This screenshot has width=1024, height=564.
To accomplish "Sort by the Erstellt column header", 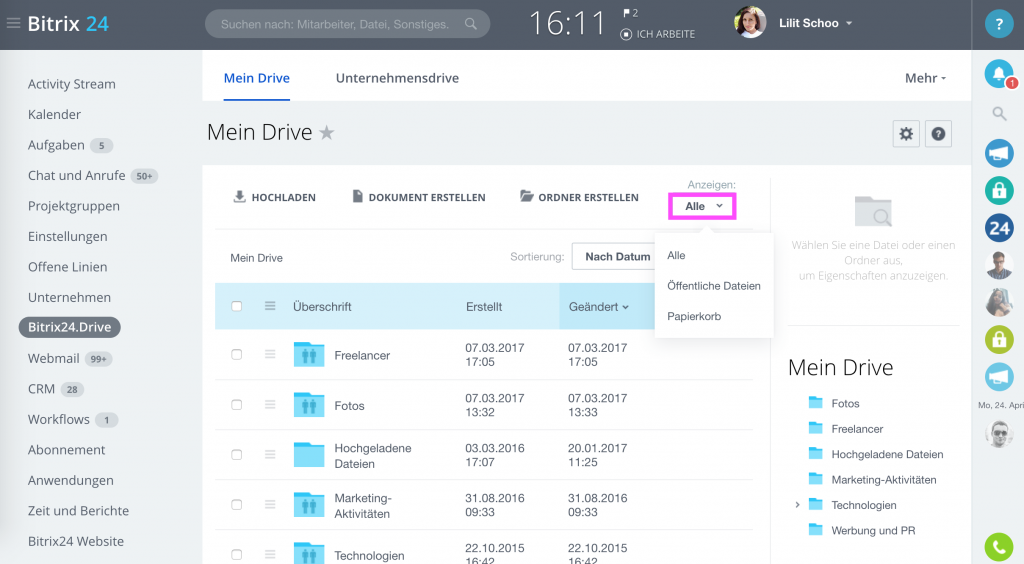I will [x=484, y=307].
